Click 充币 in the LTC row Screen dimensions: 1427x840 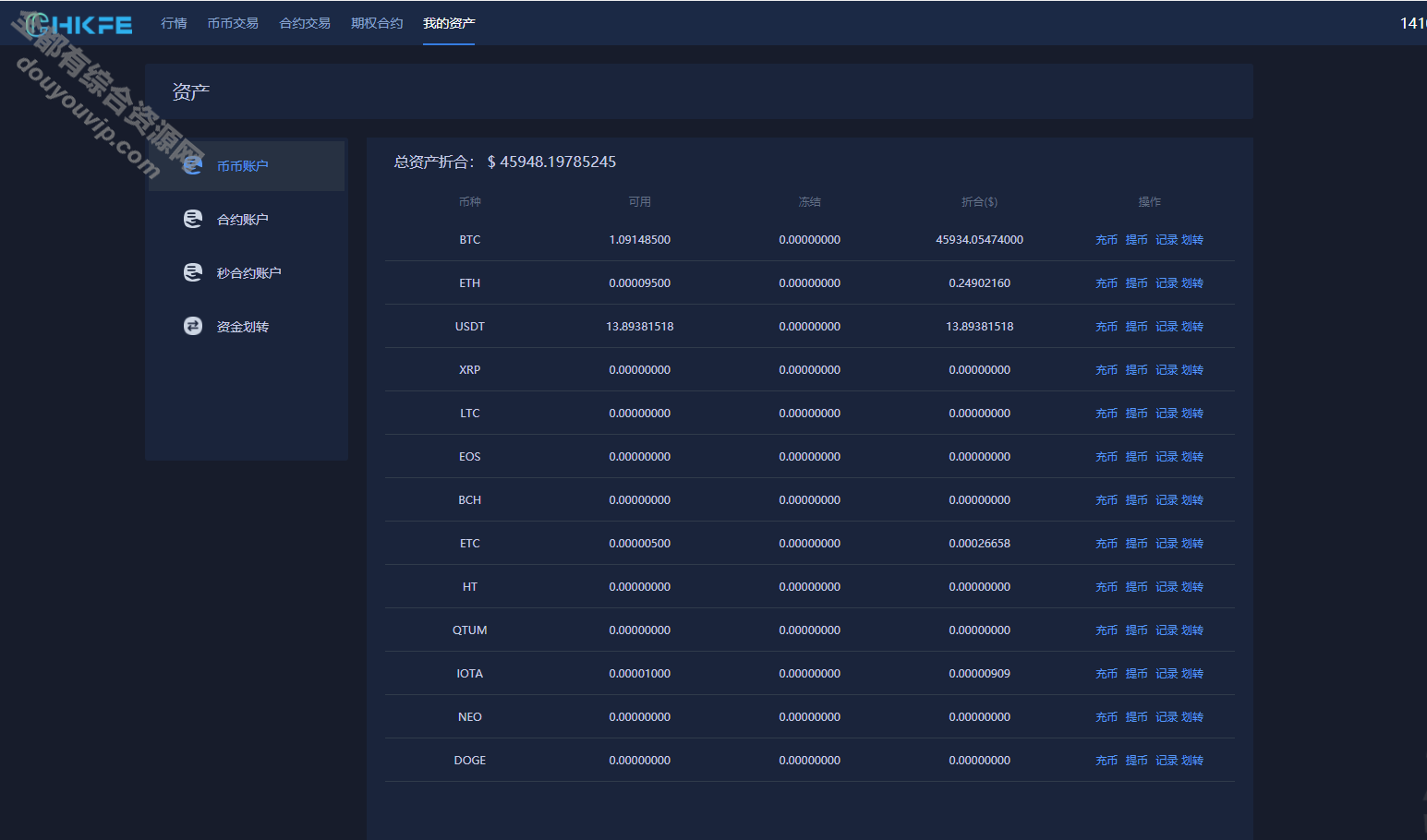(x=1107, y=414)
